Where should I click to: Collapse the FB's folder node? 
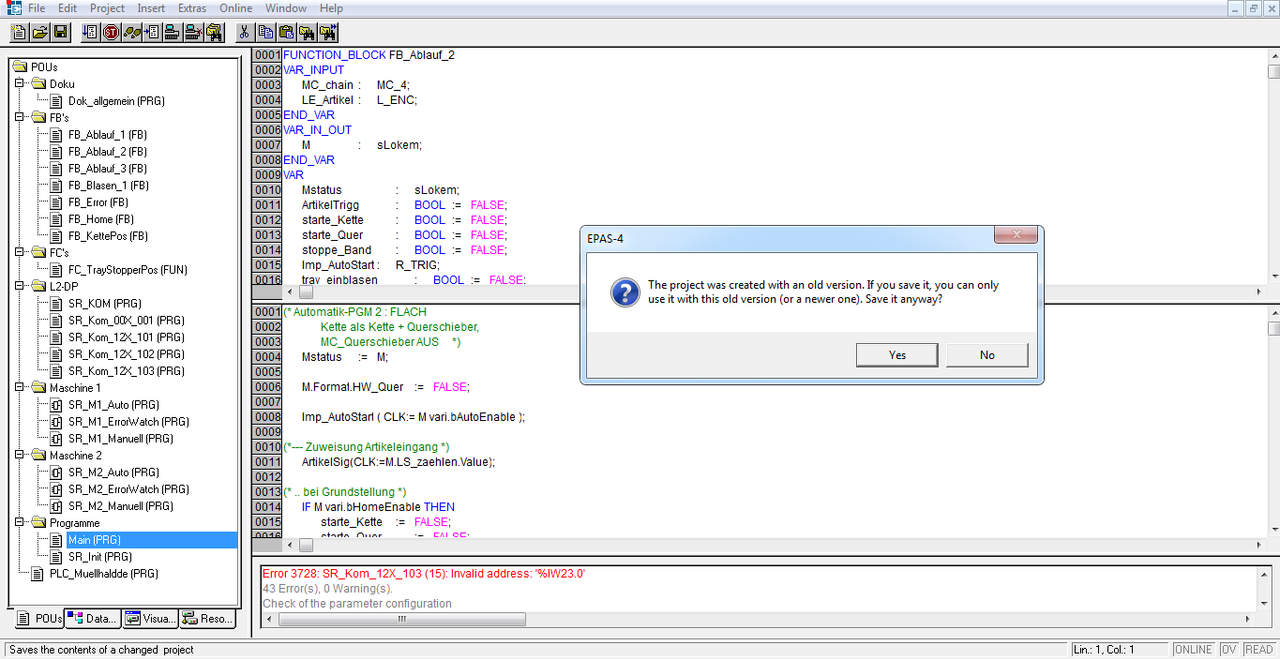20,118
